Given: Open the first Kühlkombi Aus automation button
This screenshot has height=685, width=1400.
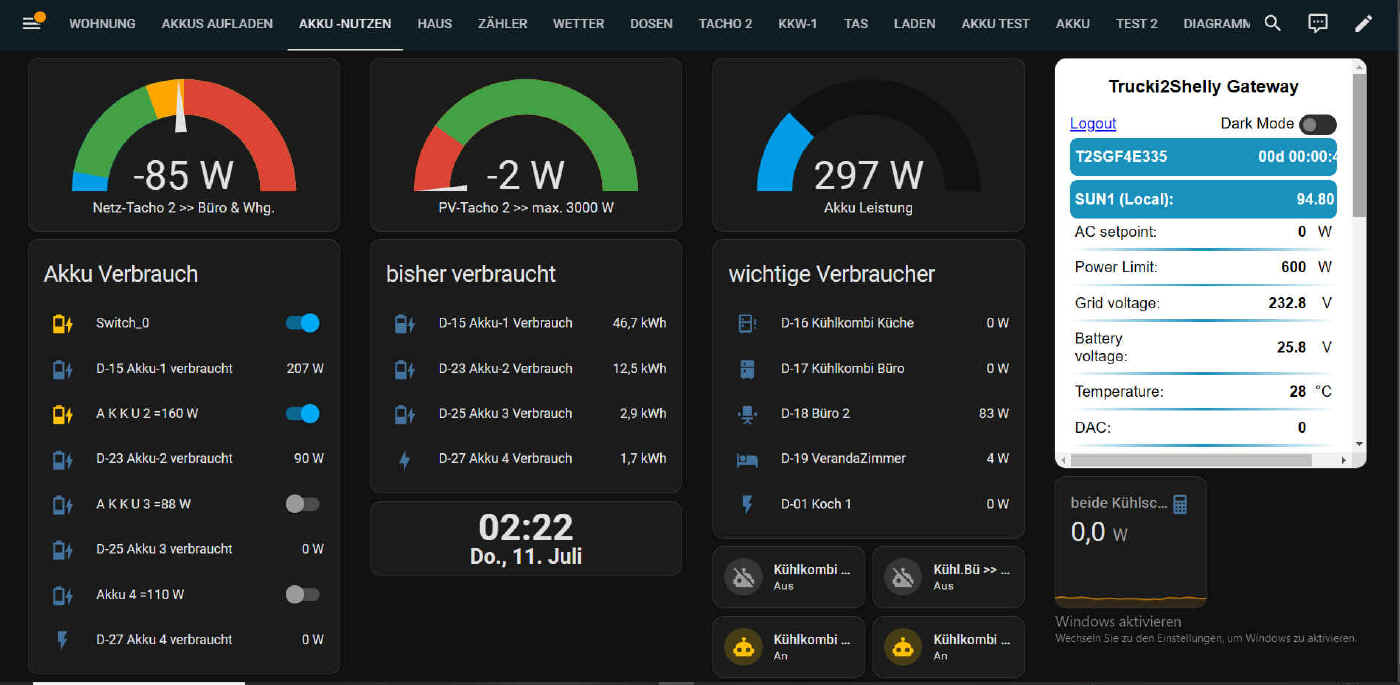Looking at the screenshot, I should [788, 577].
